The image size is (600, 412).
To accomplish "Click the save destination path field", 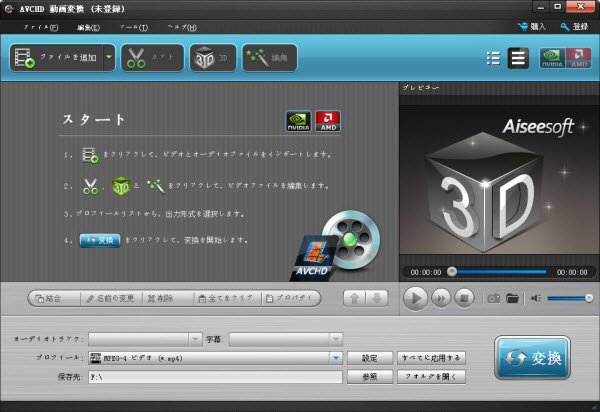I will (x=215, y=377).
